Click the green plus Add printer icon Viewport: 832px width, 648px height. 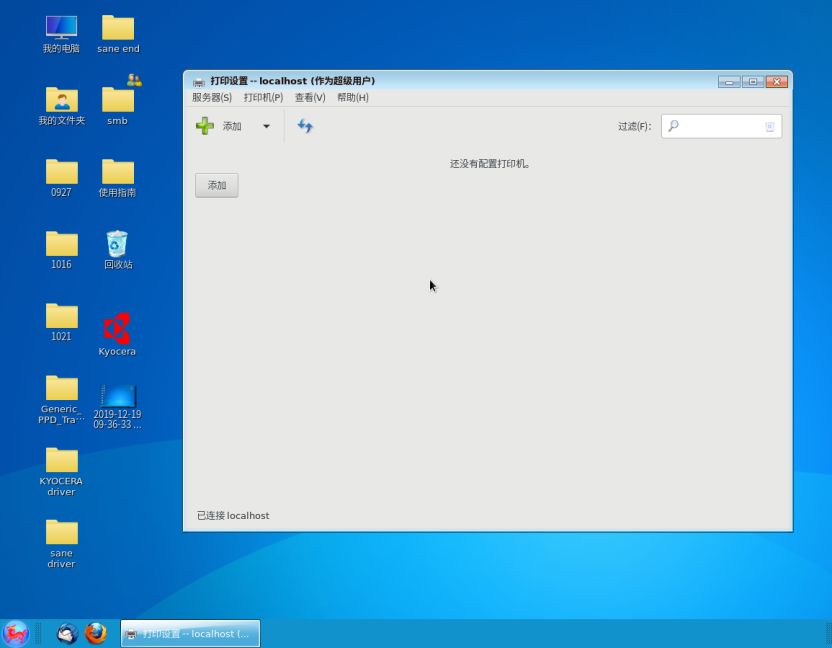[x=205, y=126]
